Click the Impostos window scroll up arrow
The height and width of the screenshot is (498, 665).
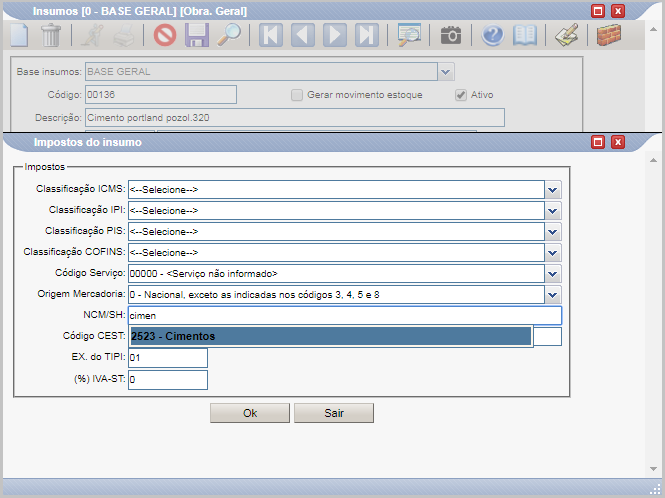653,160
